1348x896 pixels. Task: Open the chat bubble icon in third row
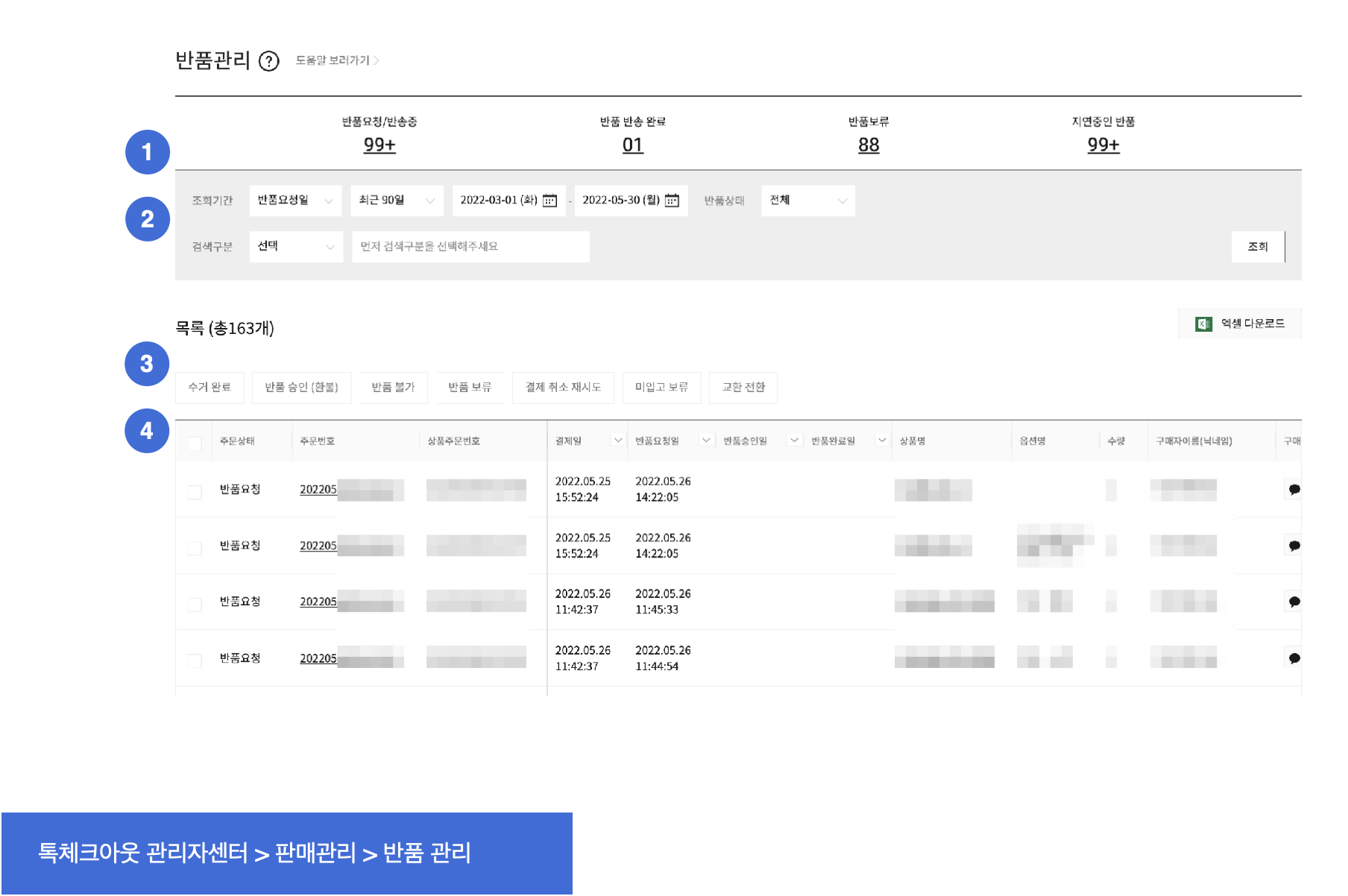1294,602
